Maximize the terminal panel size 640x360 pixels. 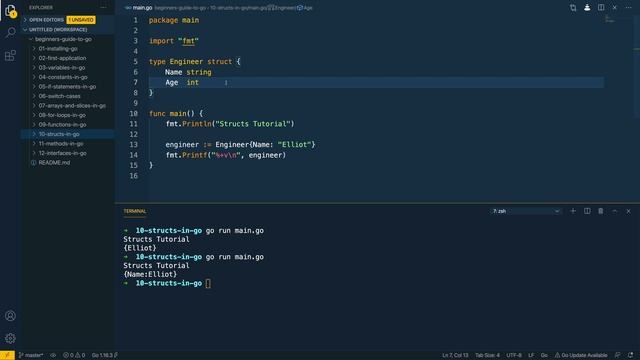[x=615, y=211]
